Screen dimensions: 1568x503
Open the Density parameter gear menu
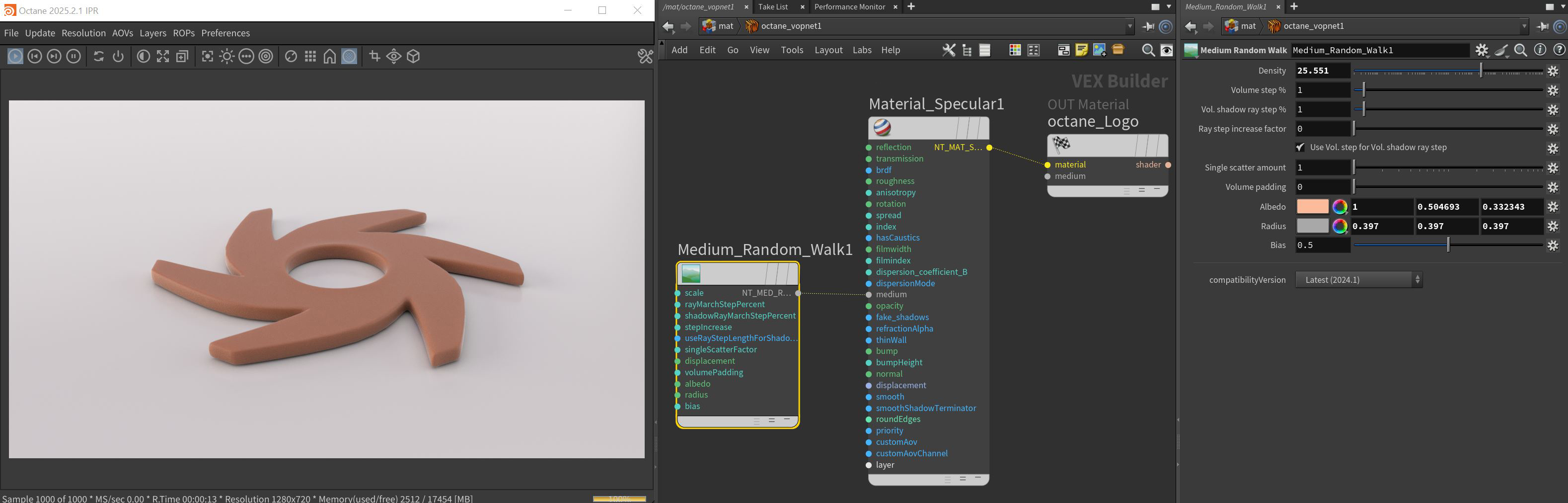click(x=1553, y=71)
